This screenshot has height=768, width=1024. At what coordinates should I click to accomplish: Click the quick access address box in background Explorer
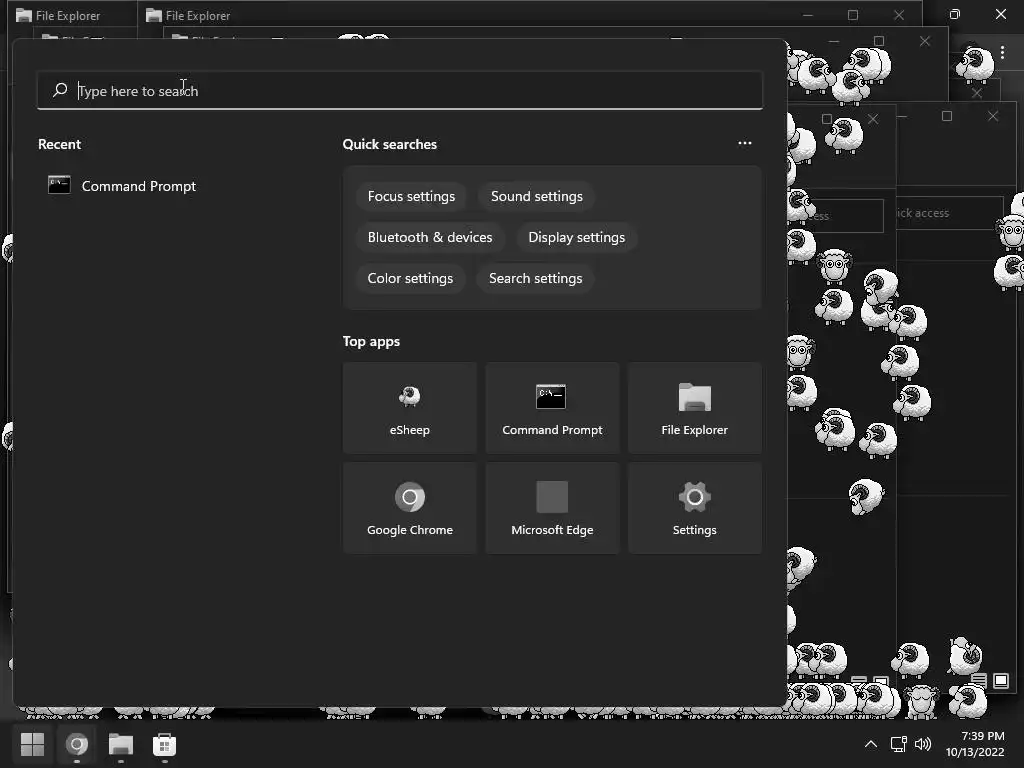click(x=950, y=213)
